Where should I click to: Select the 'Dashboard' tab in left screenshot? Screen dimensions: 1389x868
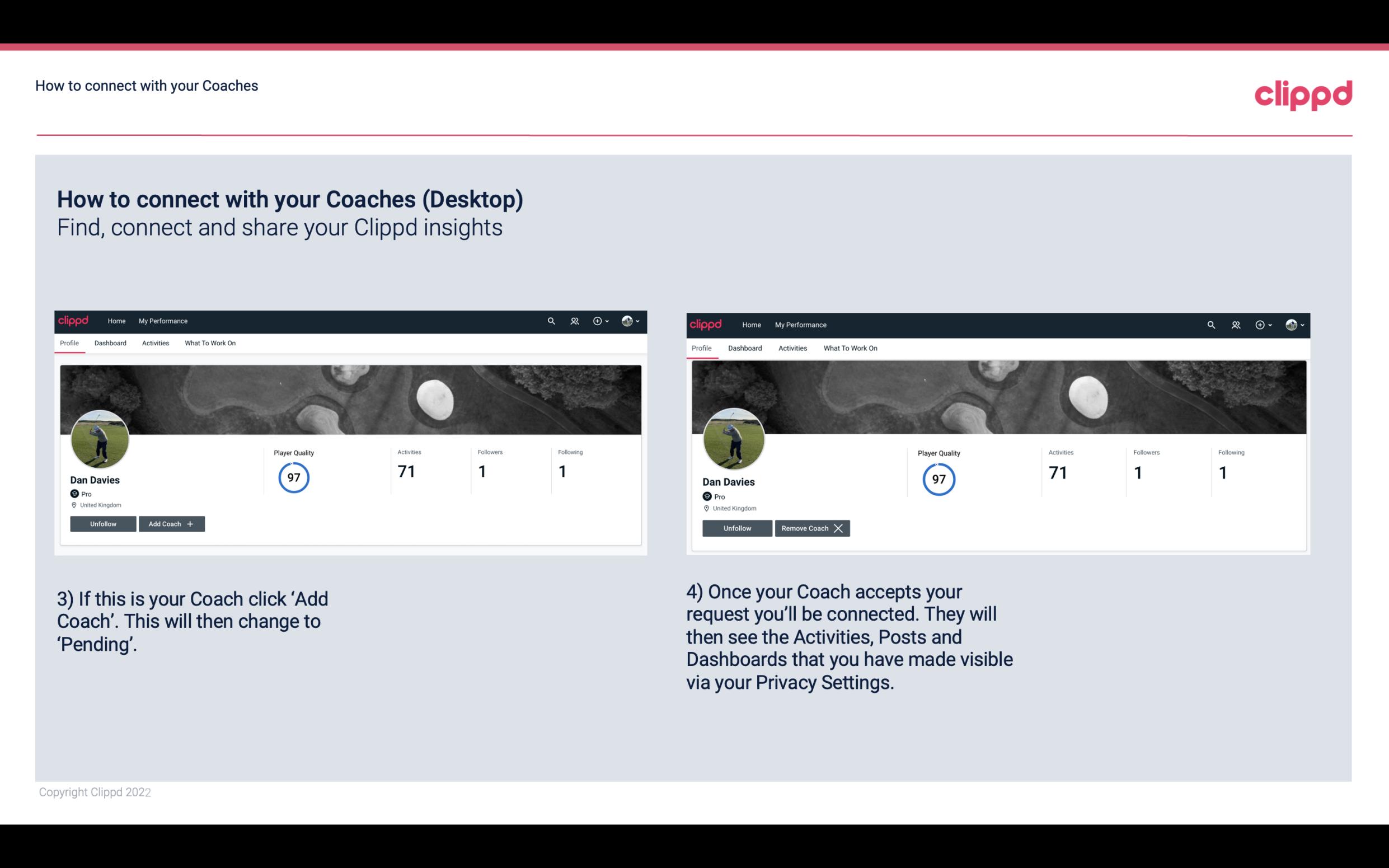110,344
